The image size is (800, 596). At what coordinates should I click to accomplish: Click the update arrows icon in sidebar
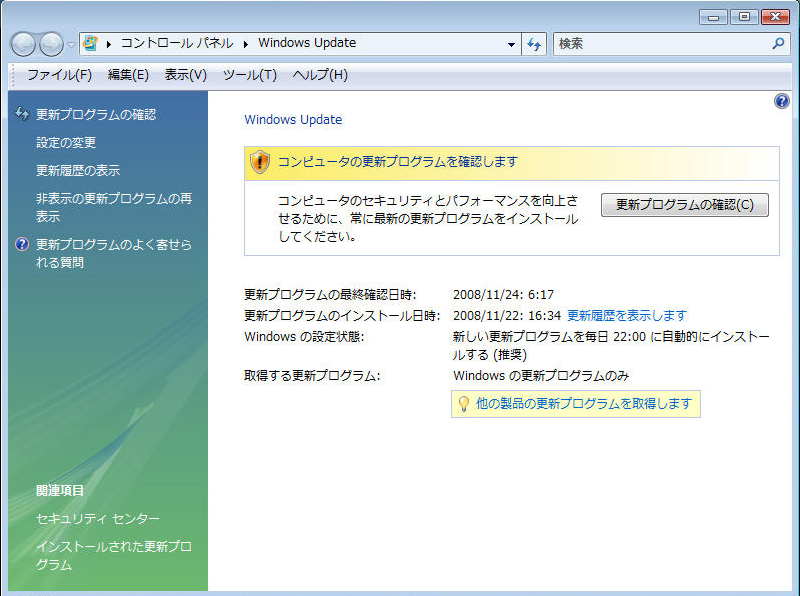pyautogui.click(x=22, y=114)
